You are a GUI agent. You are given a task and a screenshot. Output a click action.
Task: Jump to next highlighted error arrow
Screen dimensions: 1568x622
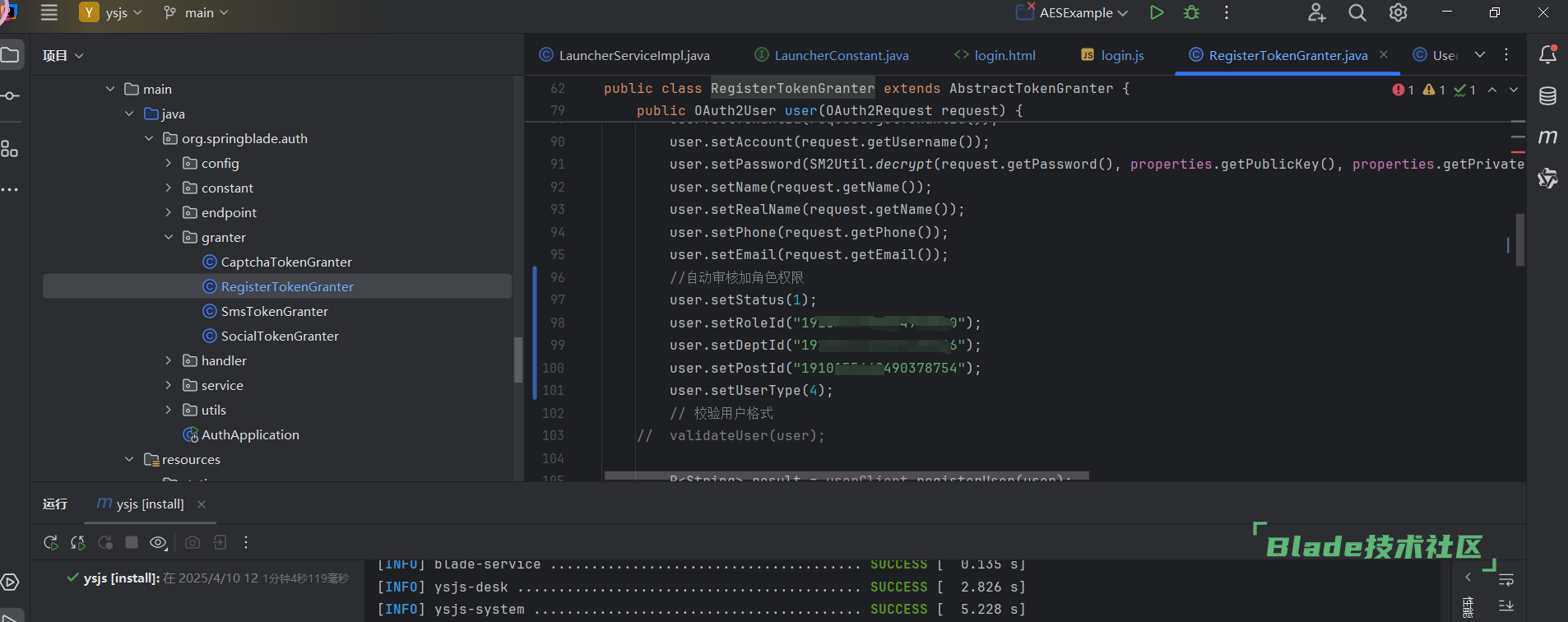click(1514, 90)
